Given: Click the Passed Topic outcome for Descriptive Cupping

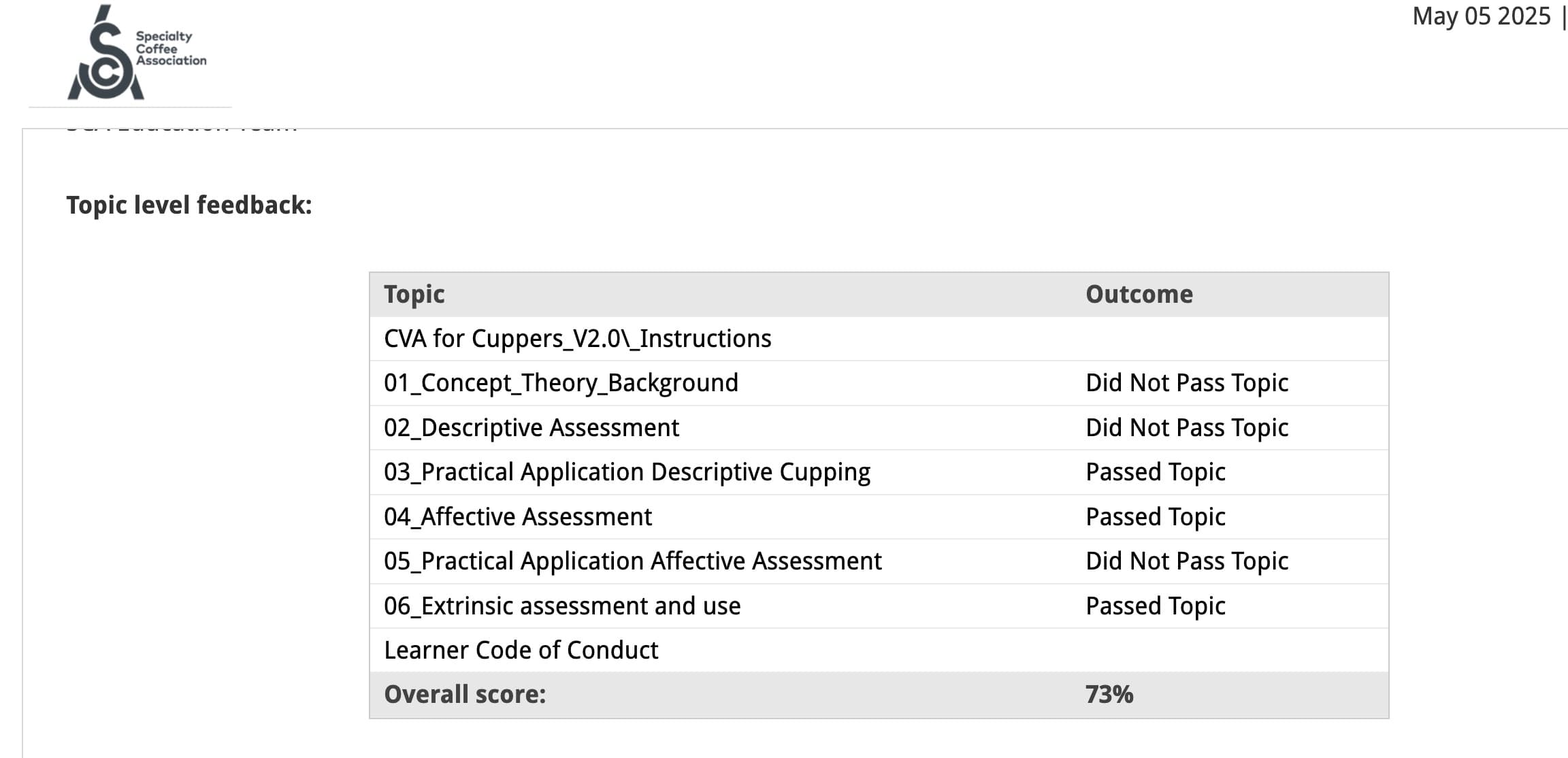Looking at the screenshot, I should pyautogui.click(x=1156, y=472).
